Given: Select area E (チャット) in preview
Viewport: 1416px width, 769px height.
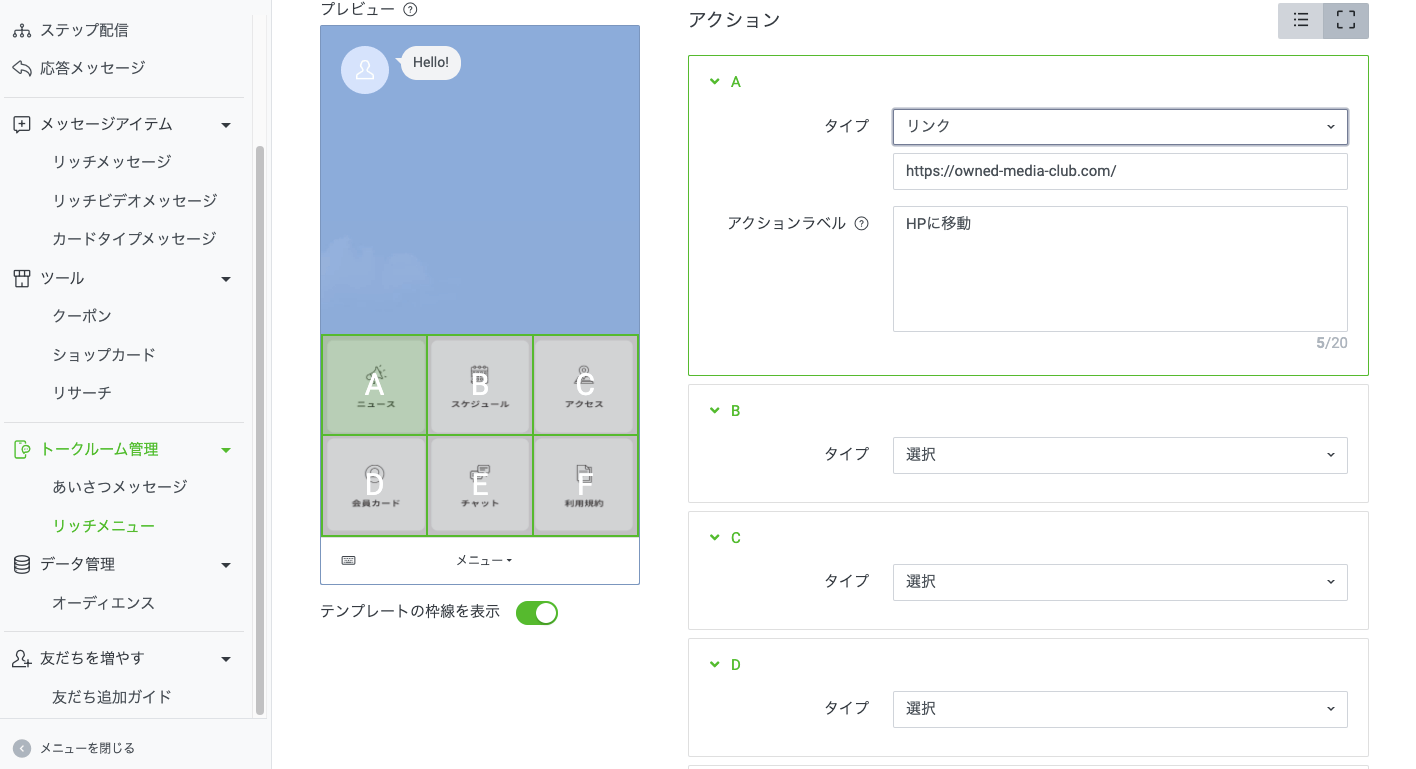Looking at the screenshot, I should (480, 486).
